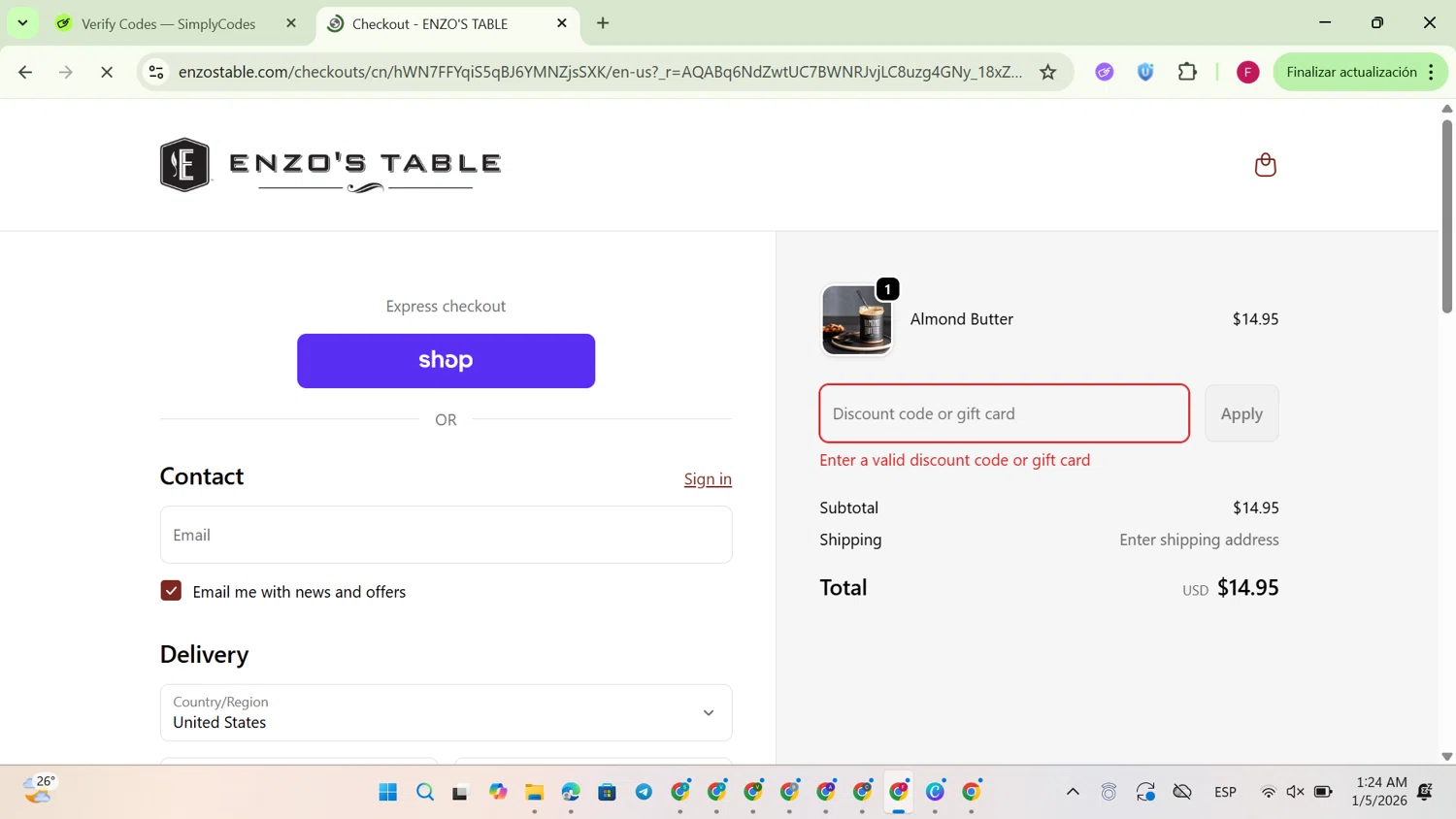
Task: Click the address bar URL
Action: pos(600,72)
